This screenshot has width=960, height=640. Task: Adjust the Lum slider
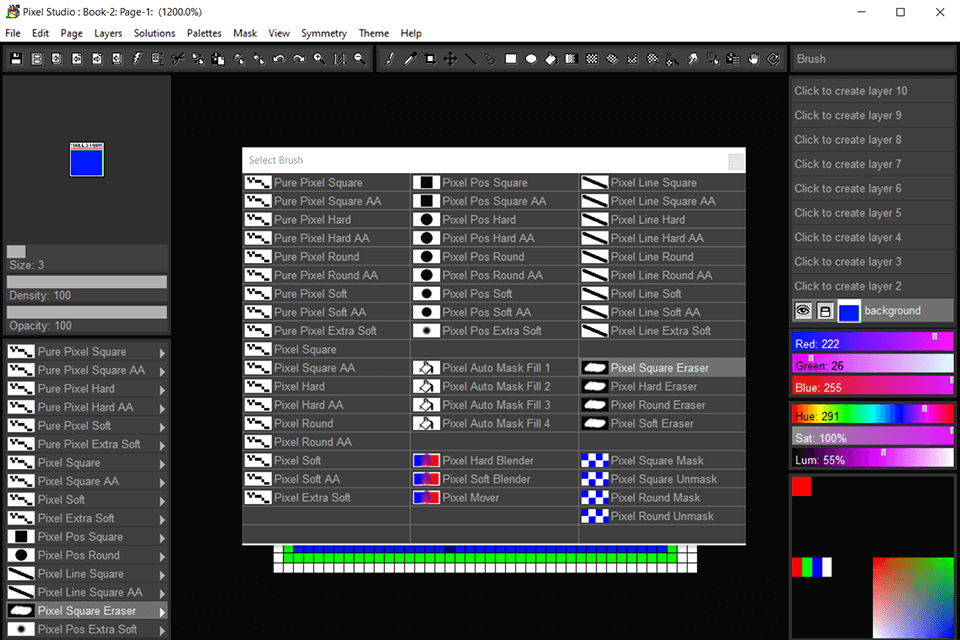pyautogui.click(x=872, y=459)
